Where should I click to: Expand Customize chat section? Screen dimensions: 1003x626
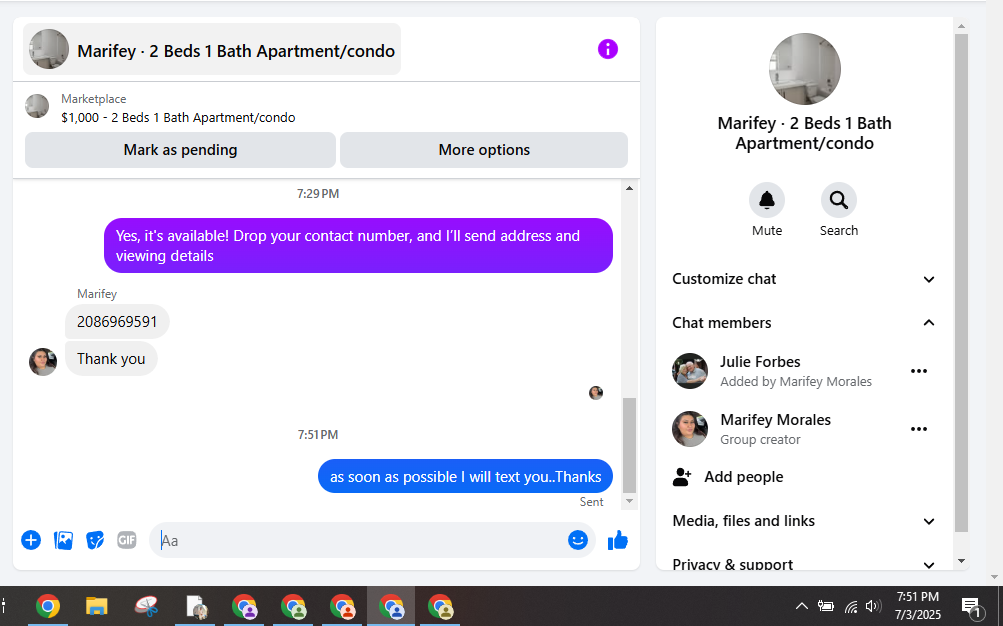[x=803, y=279]
